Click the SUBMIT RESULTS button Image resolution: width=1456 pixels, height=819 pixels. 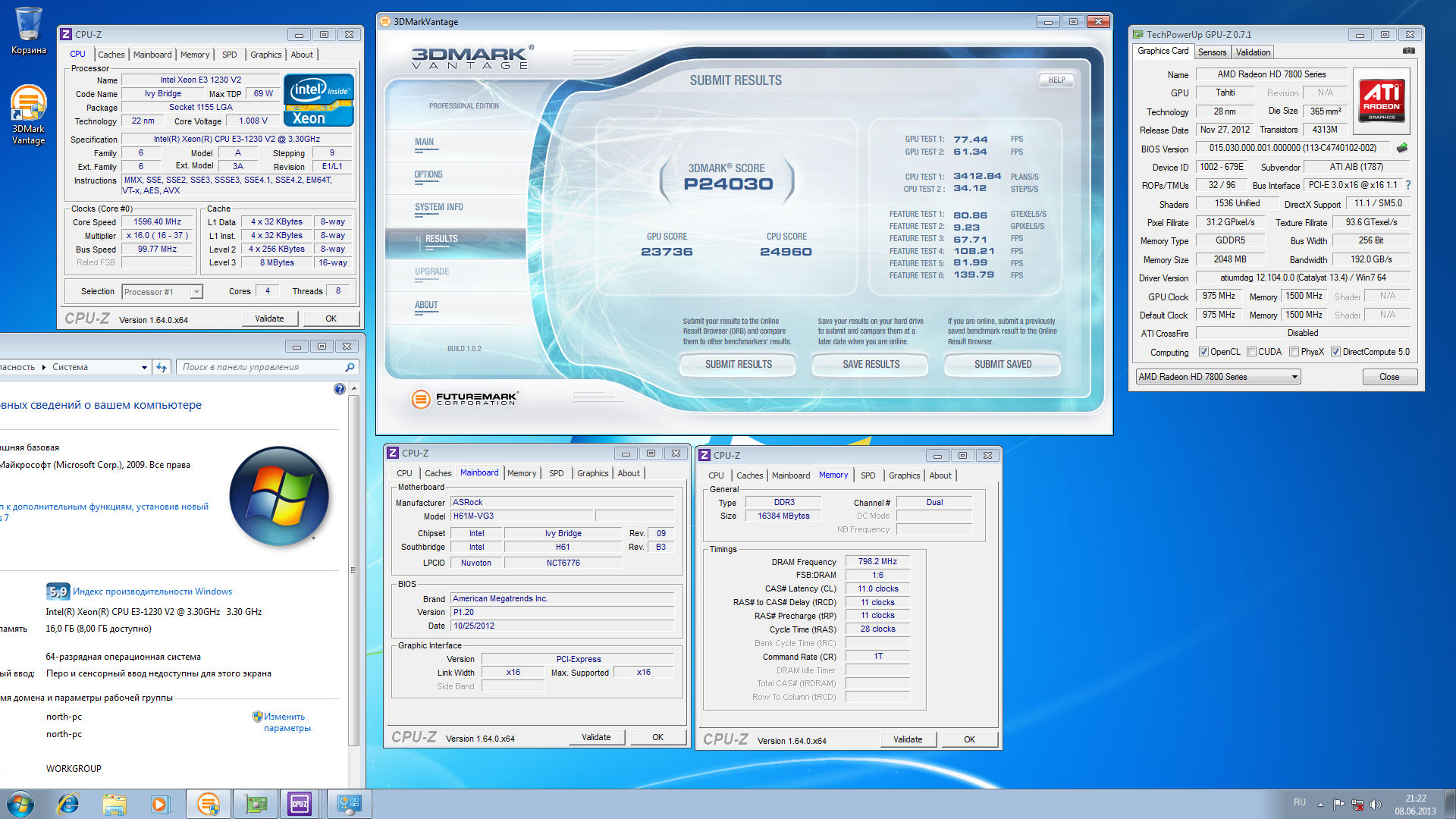click(738, 365)
